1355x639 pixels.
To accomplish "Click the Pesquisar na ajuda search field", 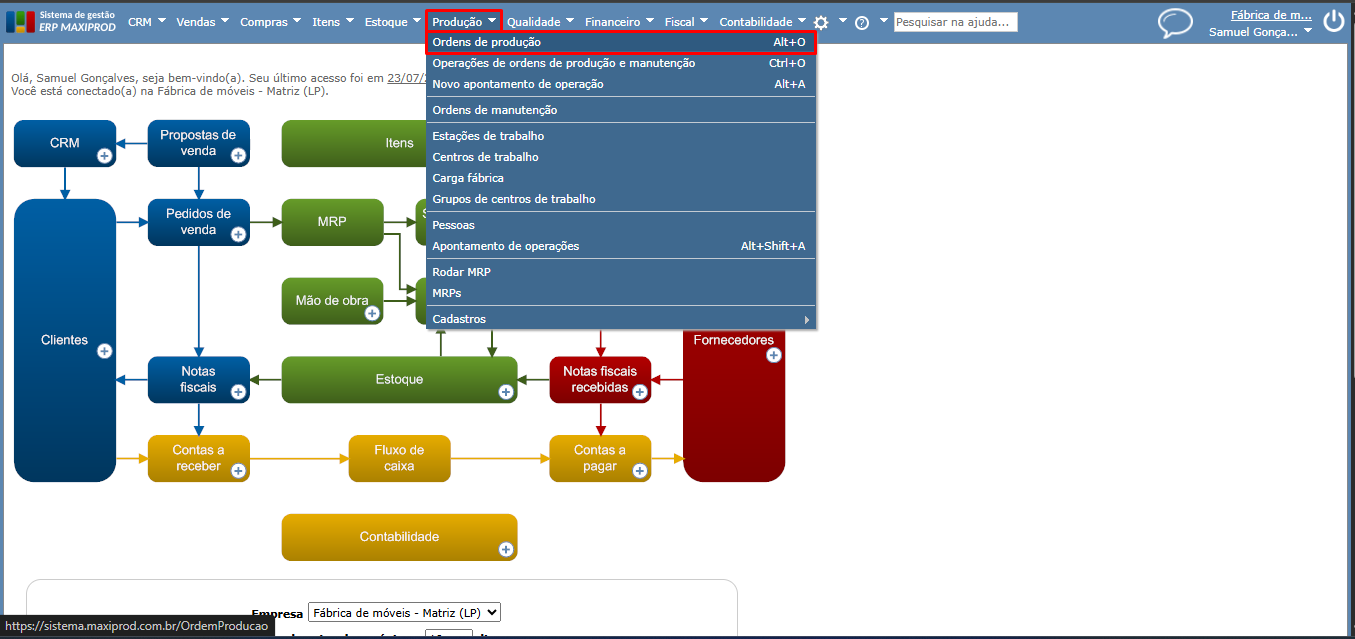I will point(955,22).
